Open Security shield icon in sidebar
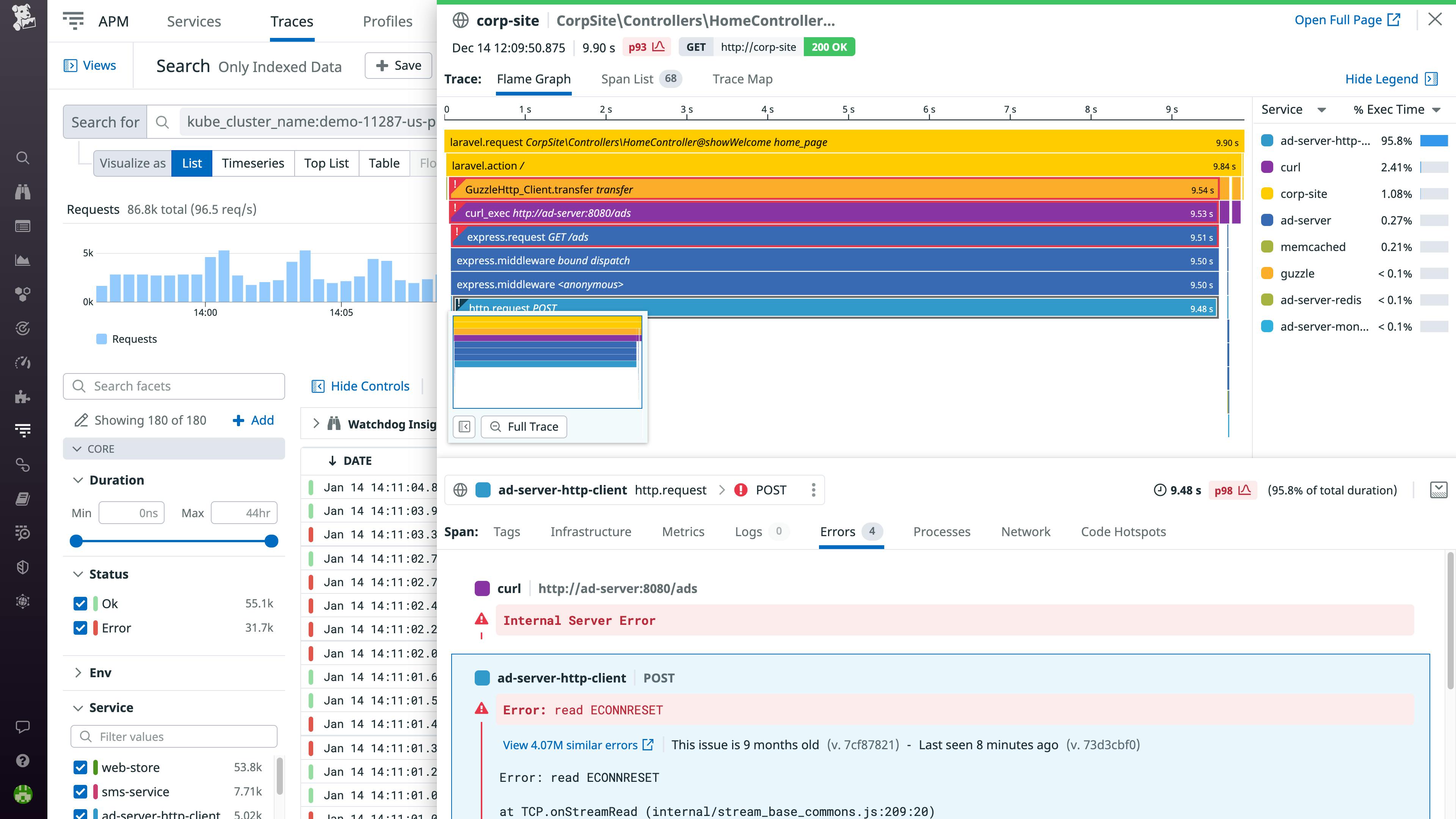 click(x=23, y=567)
